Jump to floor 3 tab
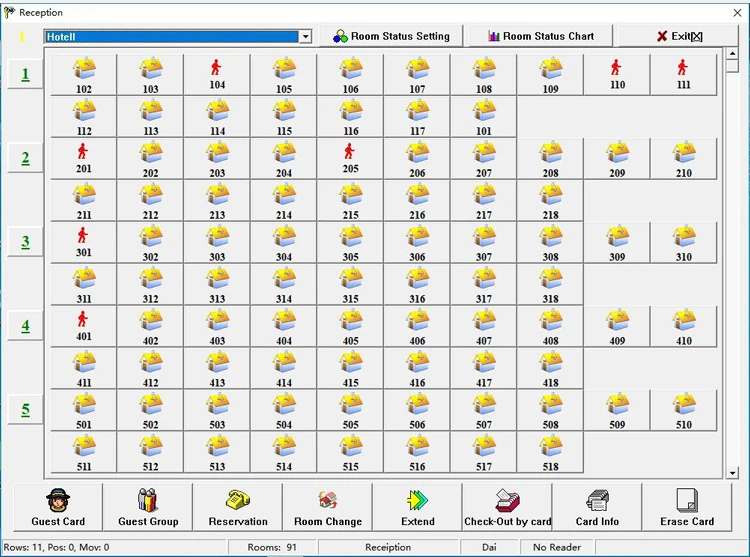The width and height of the screenshot is (750, 557). (25, 242)
